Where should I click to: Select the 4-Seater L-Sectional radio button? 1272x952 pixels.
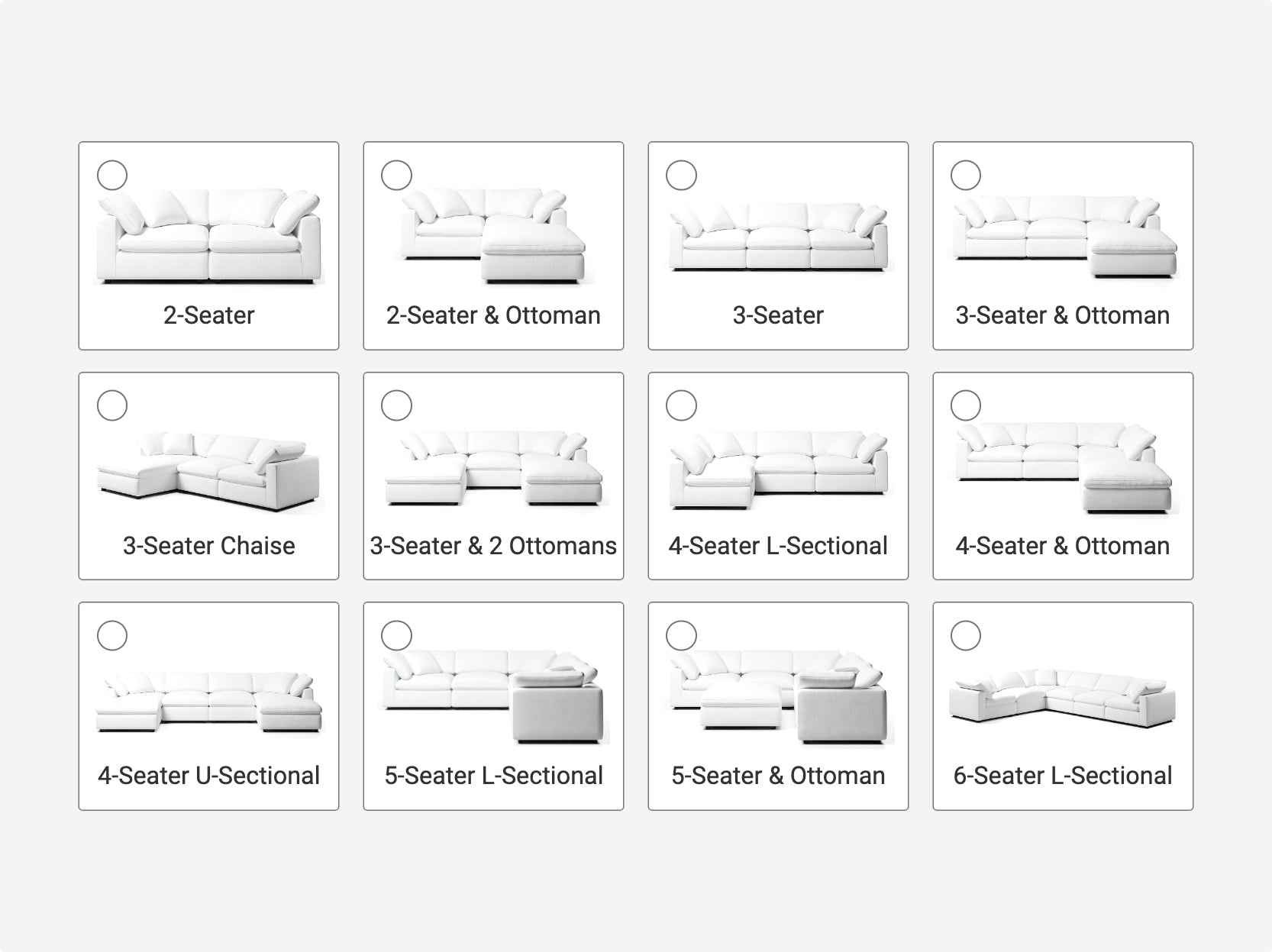click(681, 405)
